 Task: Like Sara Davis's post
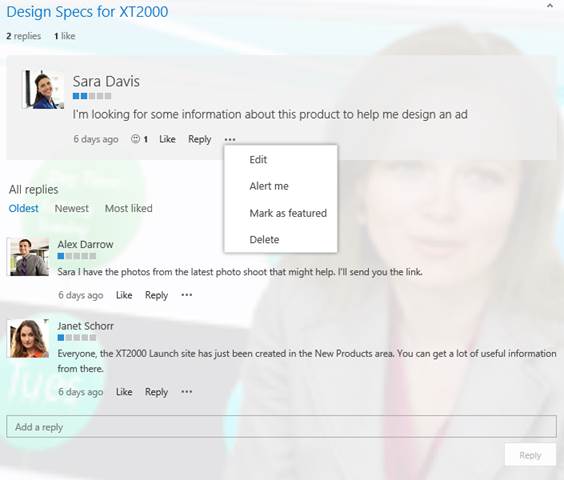point(167,139)
